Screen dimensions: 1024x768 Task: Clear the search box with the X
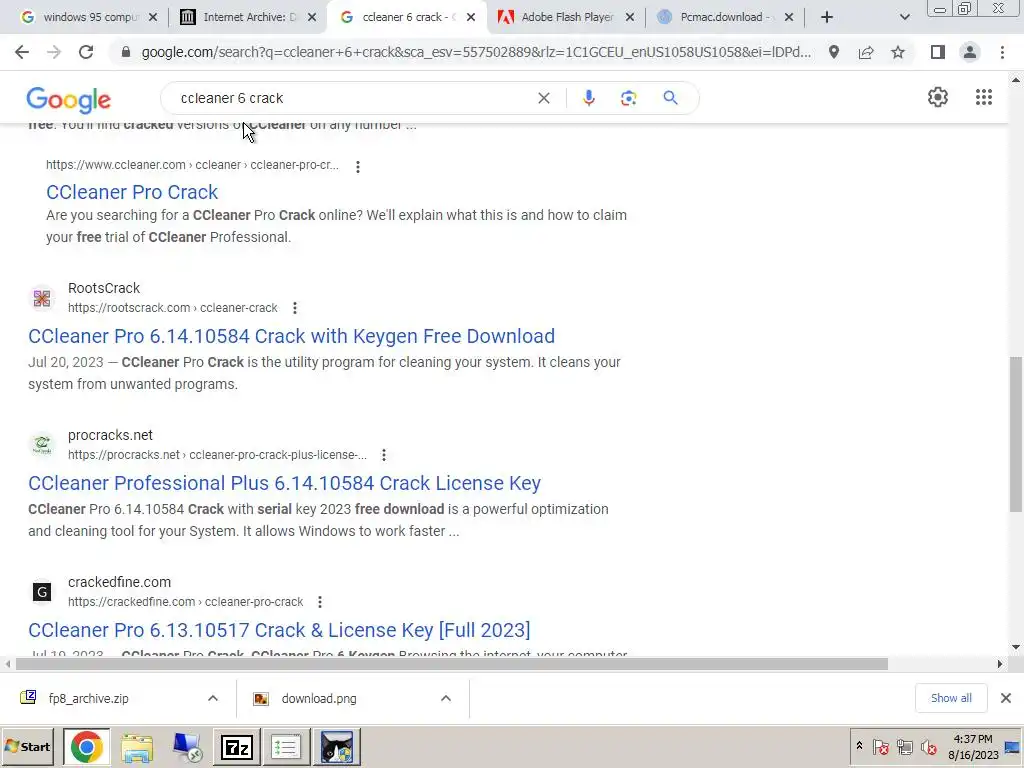(x=543, y=98)
